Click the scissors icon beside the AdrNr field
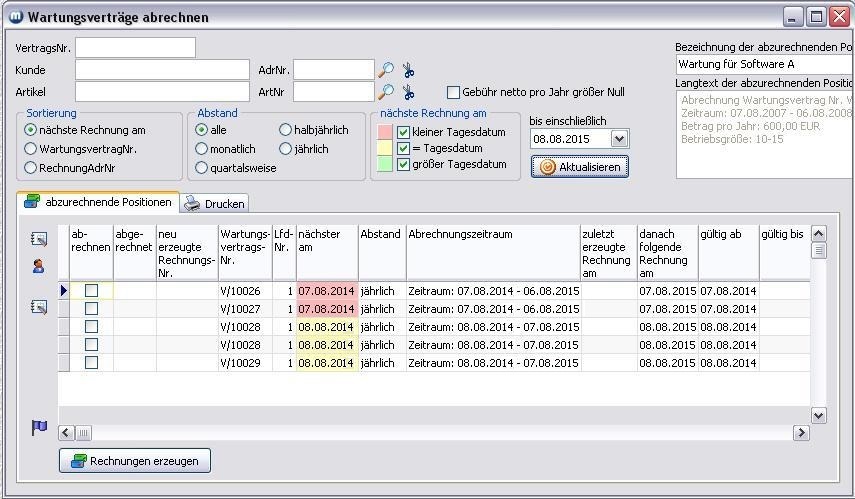The width and height of the screenshot is (855, 499). (x=408, y=70)
